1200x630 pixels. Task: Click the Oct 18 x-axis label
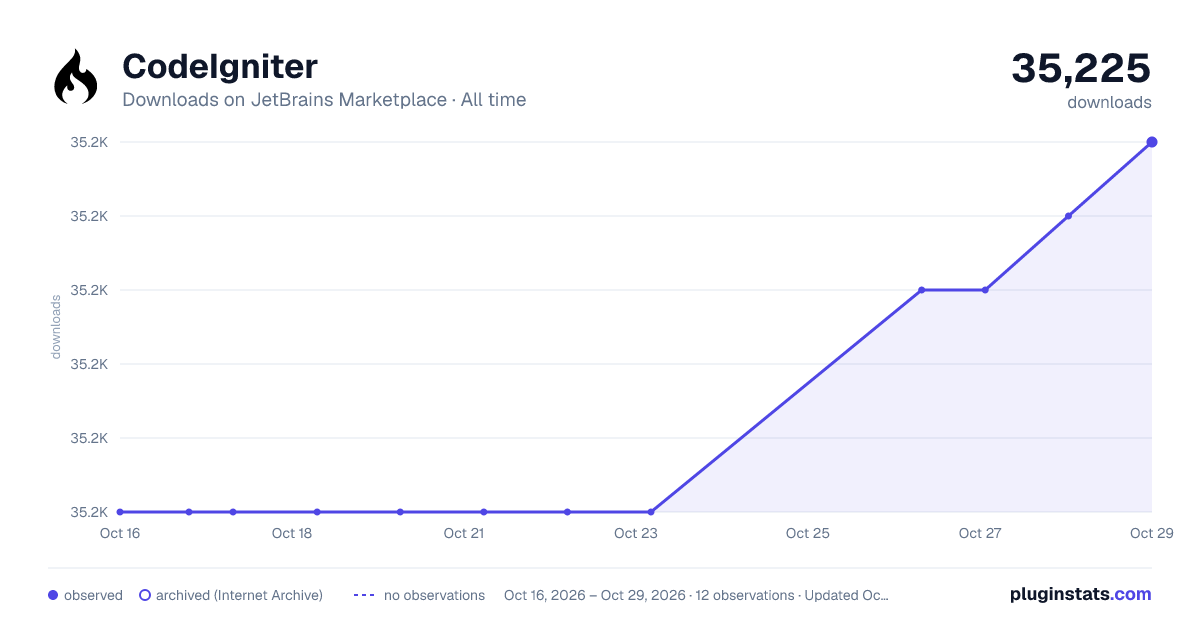[292, 533]
